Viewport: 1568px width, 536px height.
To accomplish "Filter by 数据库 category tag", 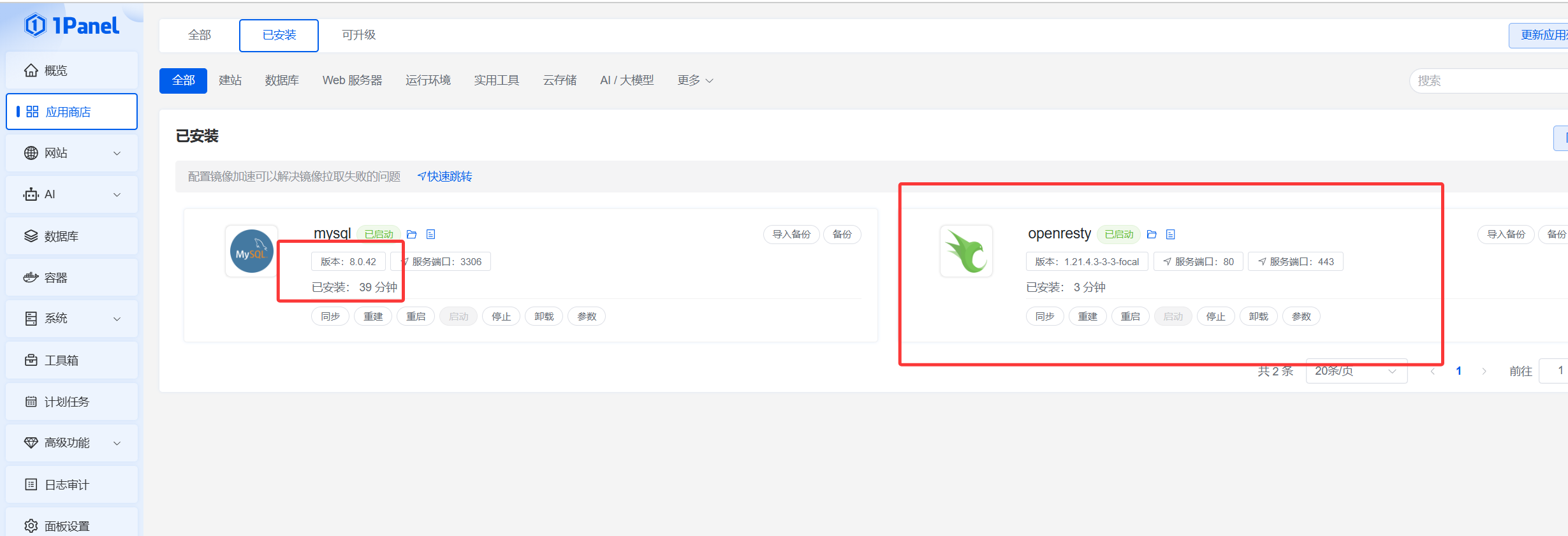I will 282,80.
